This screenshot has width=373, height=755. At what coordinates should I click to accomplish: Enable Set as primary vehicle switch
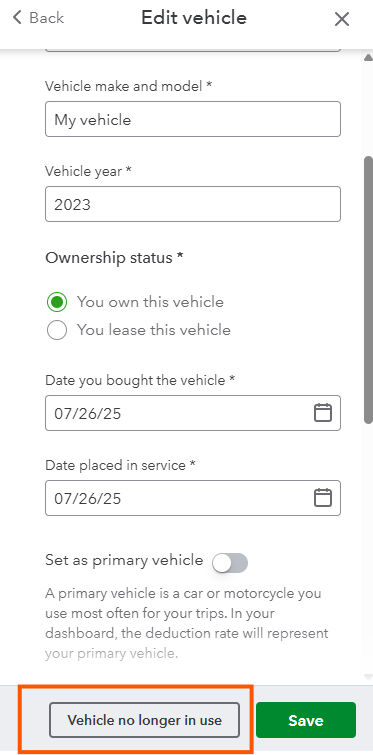coord(230,563)
